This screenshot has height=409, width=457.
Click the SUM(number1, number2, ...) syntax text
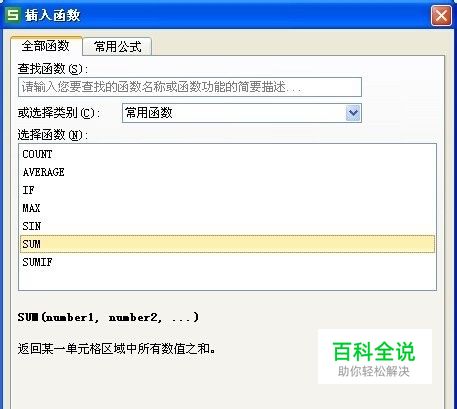(x=108, y=317)
